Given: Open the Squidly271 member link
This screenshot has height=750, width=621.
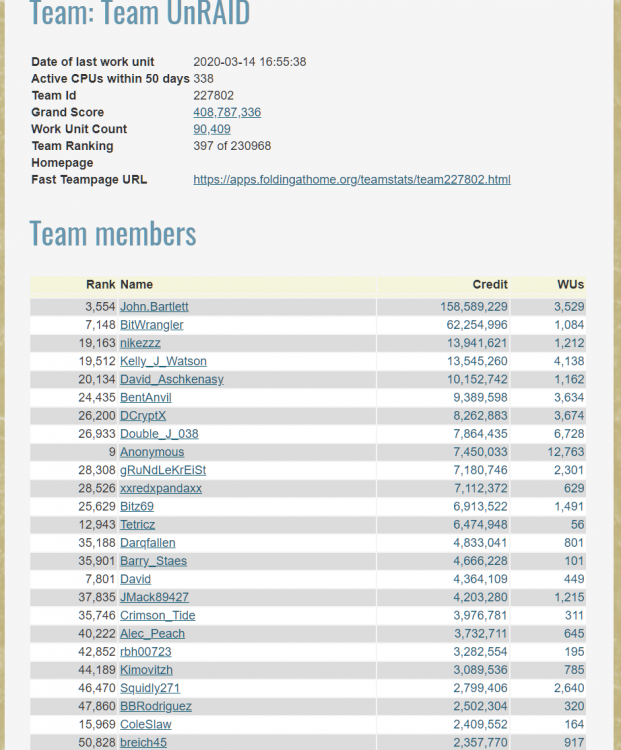Looking at the screenshot, I should [x=150, y=688].
